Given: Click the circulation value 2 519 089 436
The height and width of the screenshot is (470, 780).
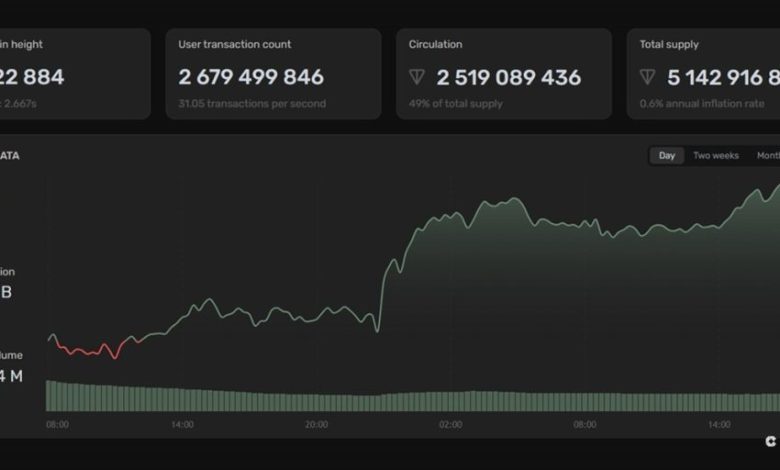Looking at the screenshot, I should click(507, 78).
